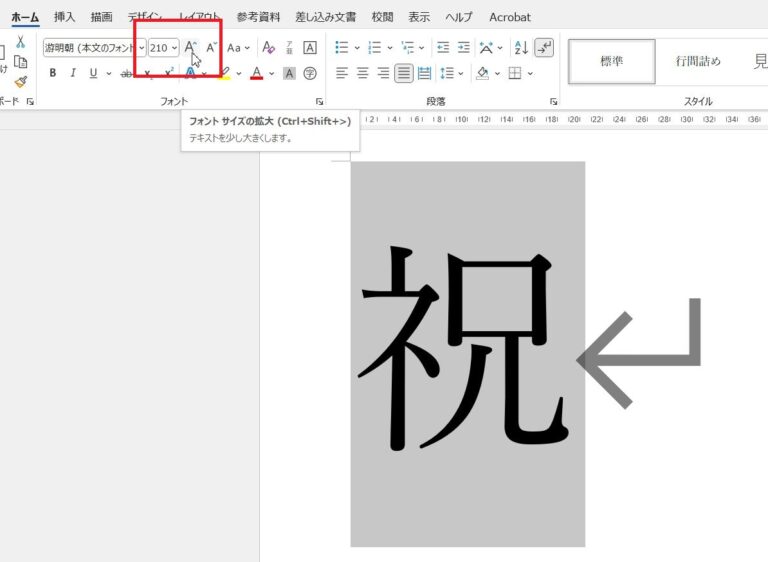Decrease the paragraph indent
The image size is (768, 562).
[443, 47]
